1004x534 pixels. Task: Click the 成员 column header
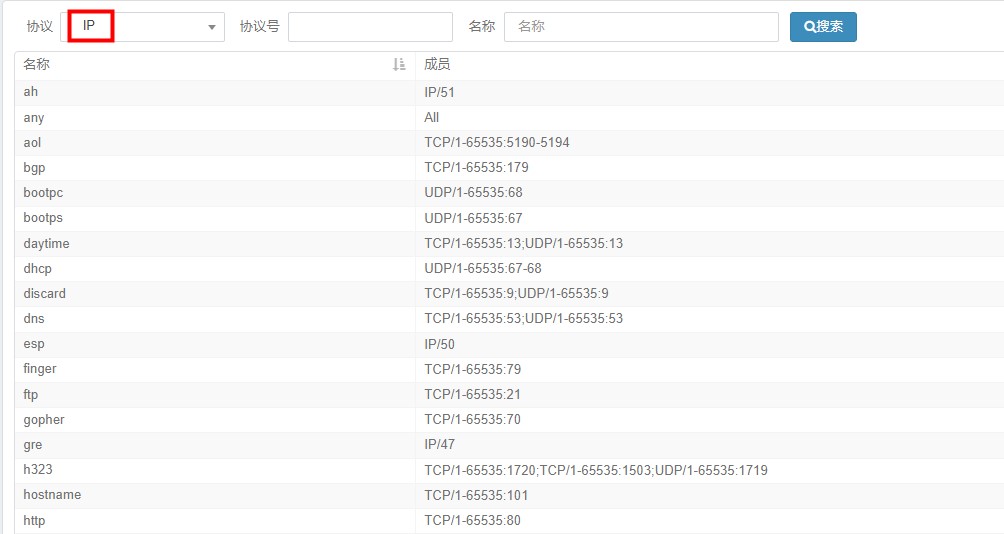[x=437, y=64]
